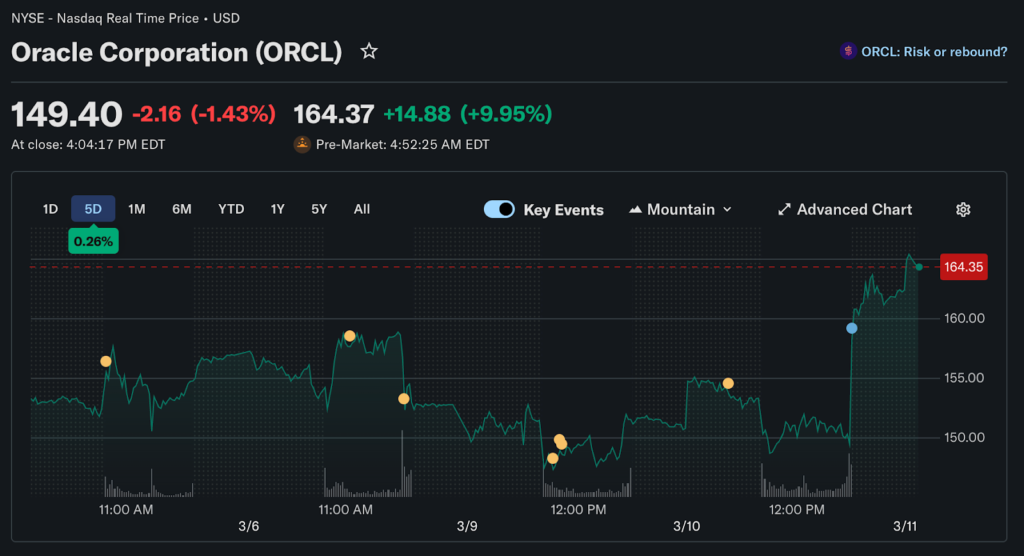The image size is (1024, 556).
Task: Click the expand arrows icon for Advanced Chart
Action: (784, 209)
